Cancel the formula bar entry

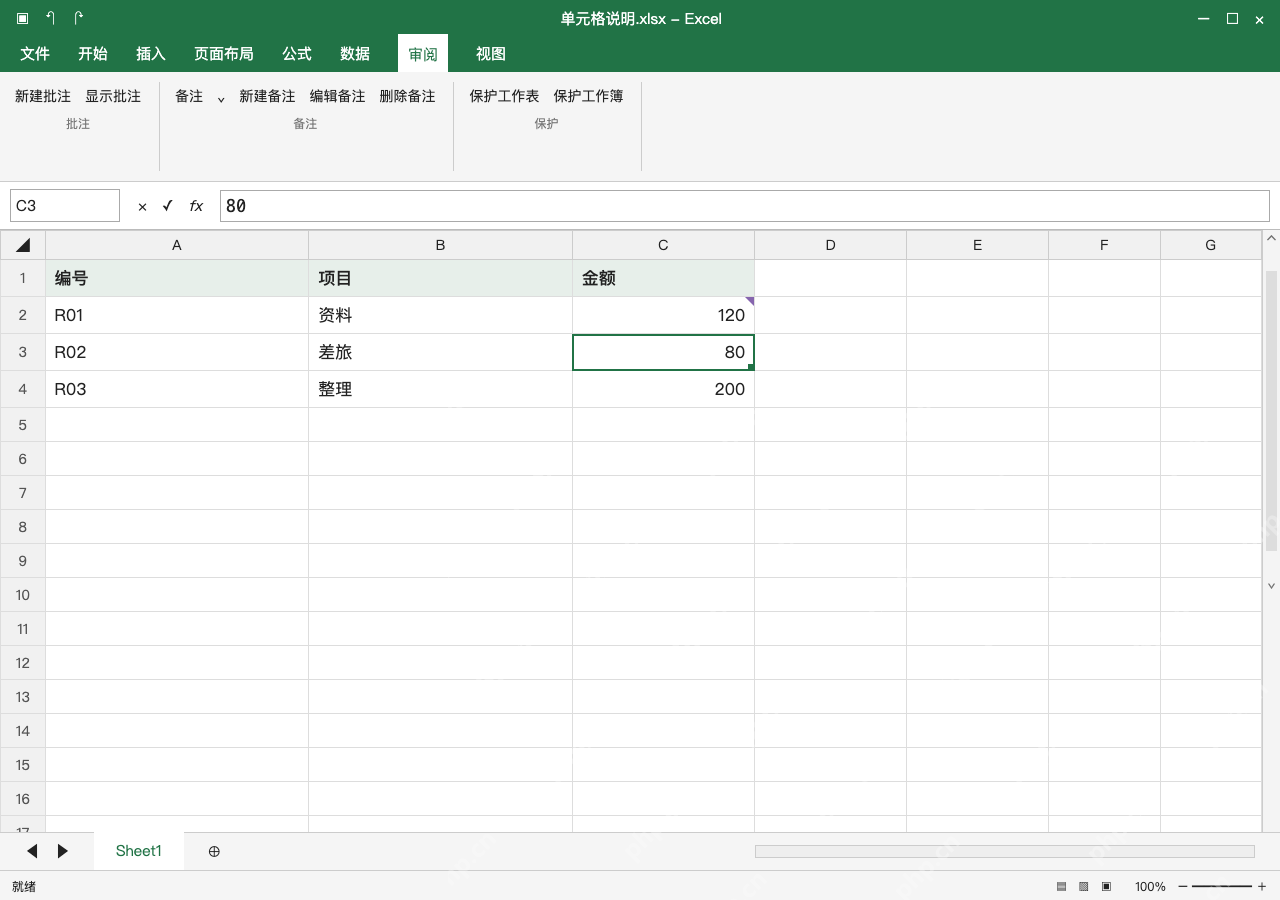[x=142, y=206]
